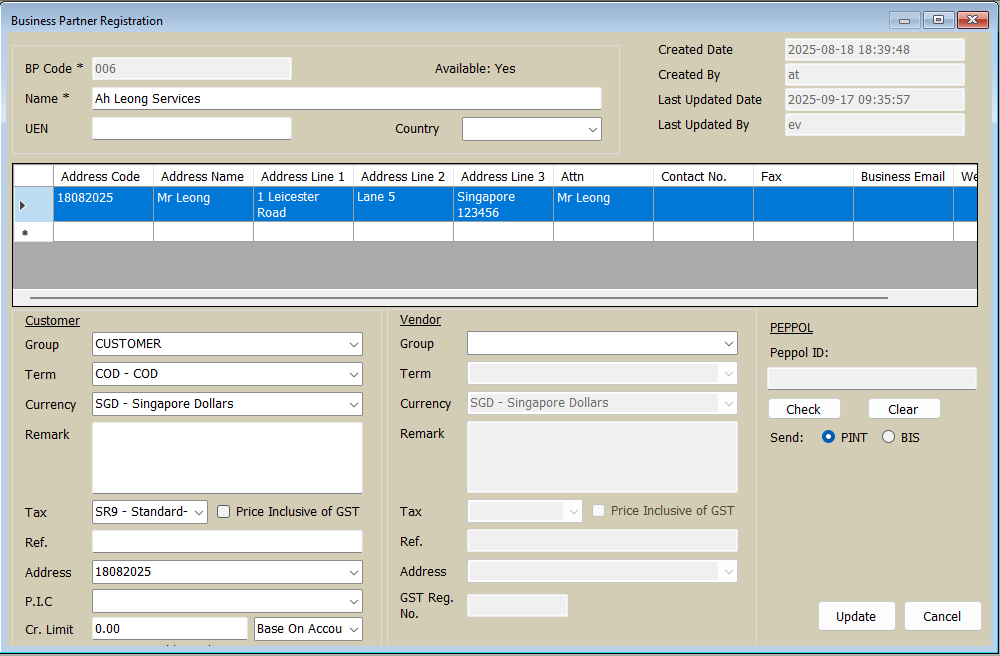Click the new row asterisk marker

pyautogui.click(x=24, y=233)
